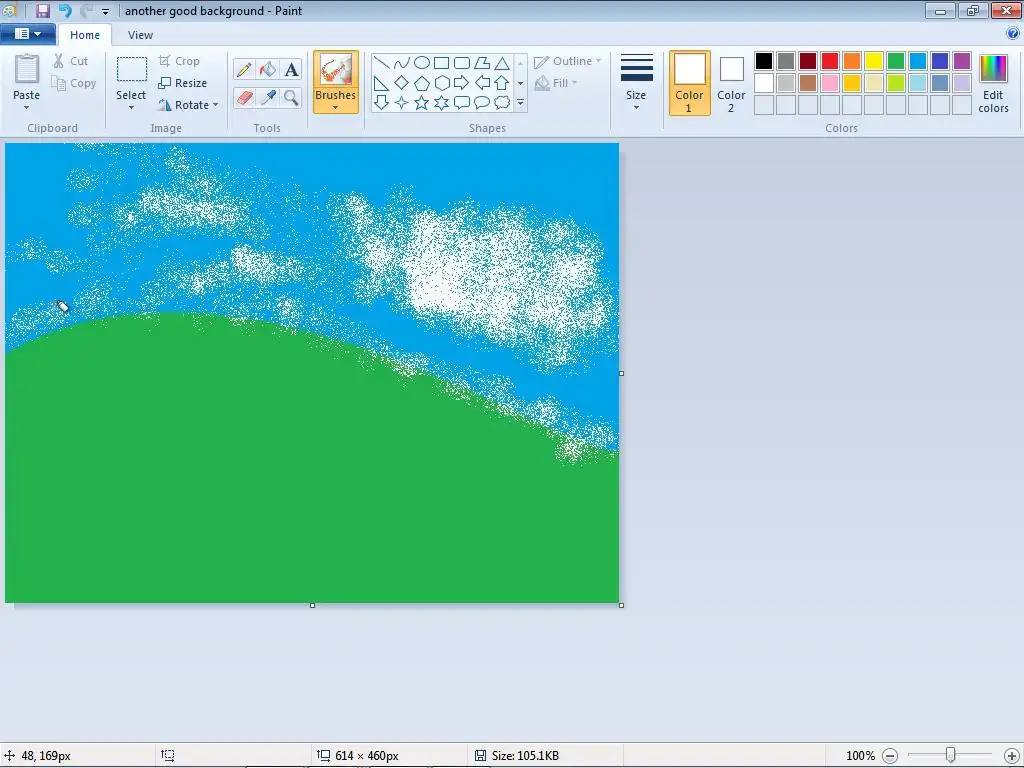Image resolution: width=1024 pixels, height=768 pixels.
Task: Choose the Down arrow shape
Action: click(381, 103)
